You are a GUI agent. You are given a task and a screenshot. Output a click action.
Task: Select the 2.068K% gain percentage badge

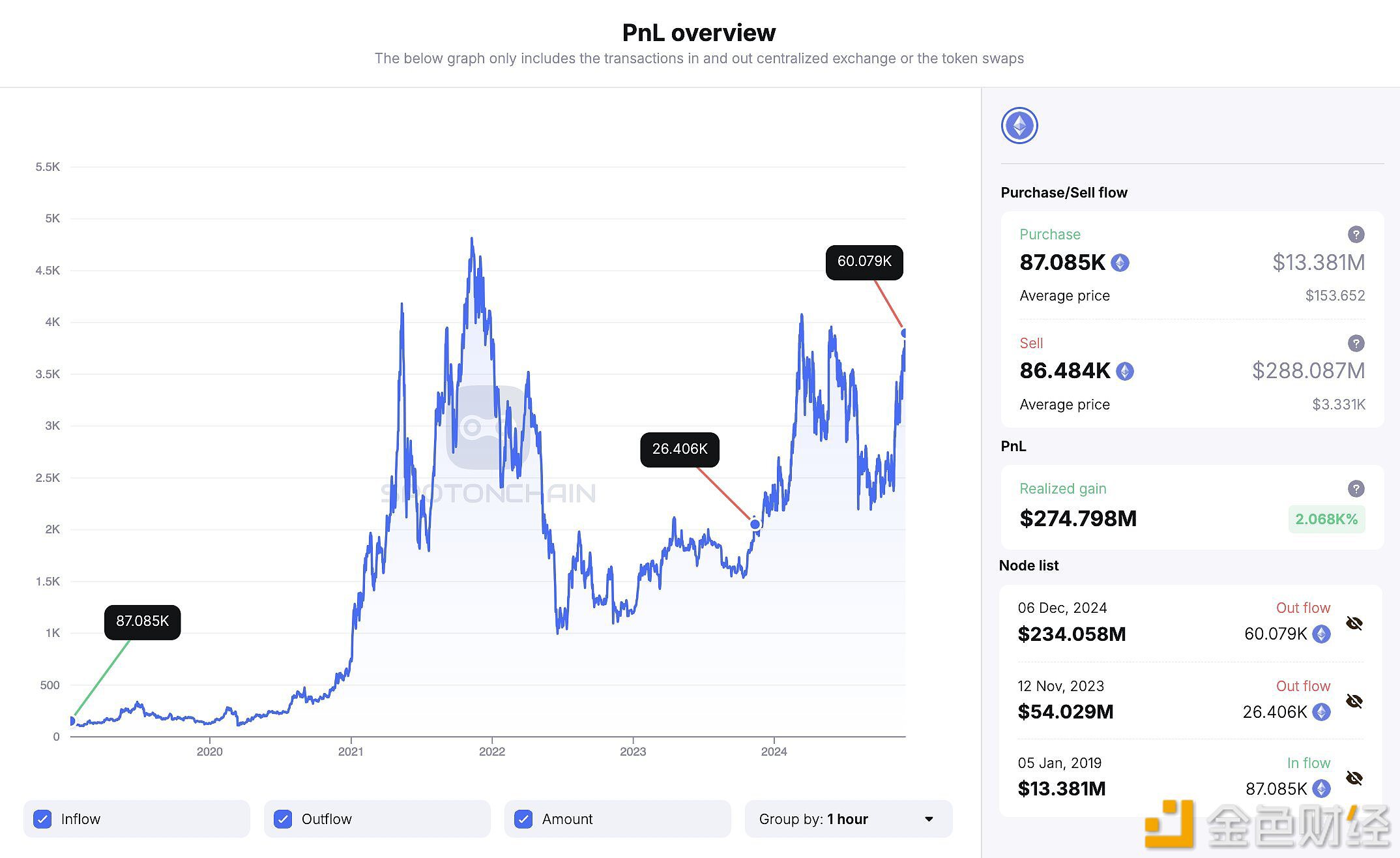click(x=1327, y=519)
